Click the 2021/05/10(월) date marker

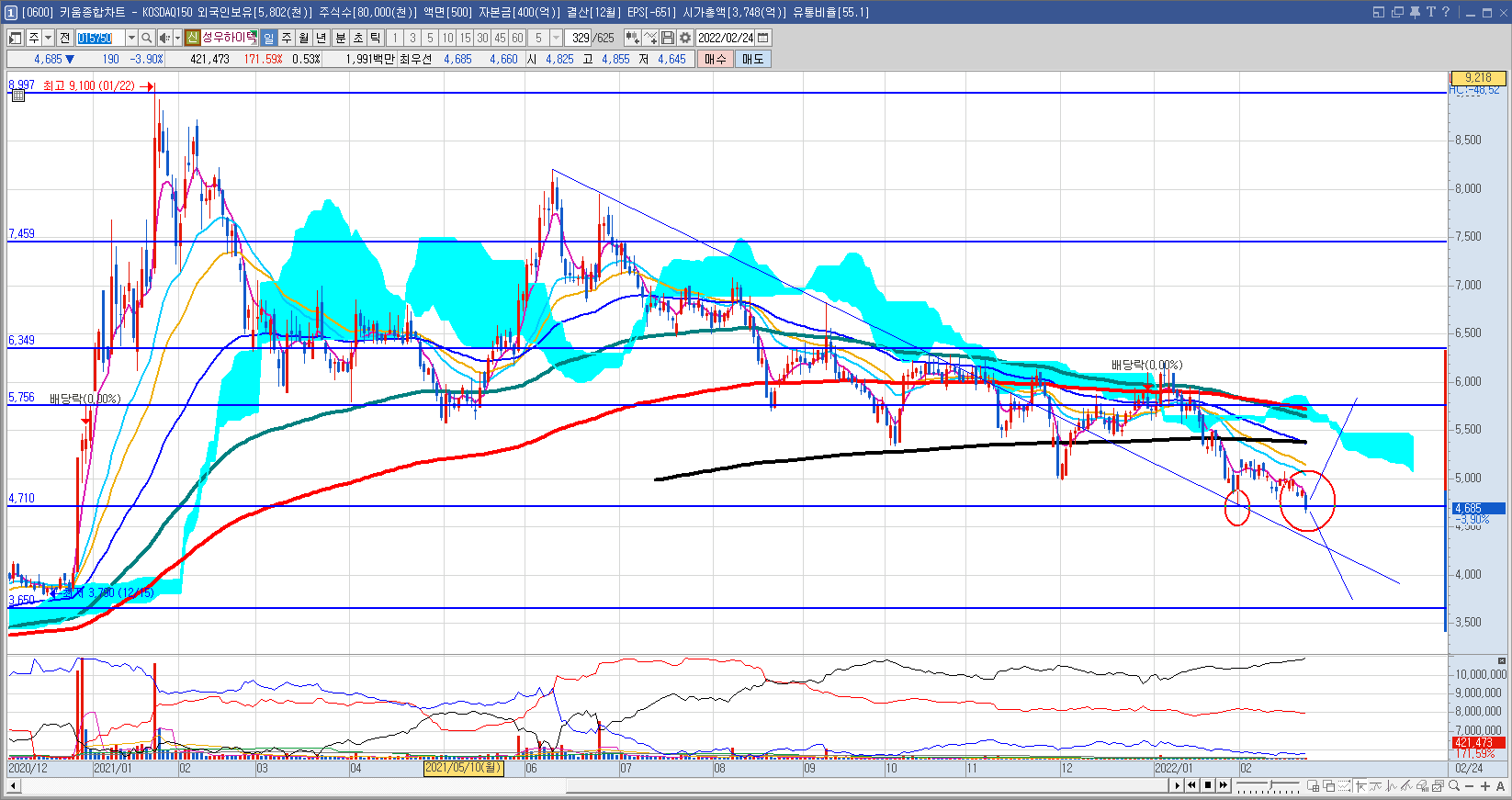[x=463, y=768]
